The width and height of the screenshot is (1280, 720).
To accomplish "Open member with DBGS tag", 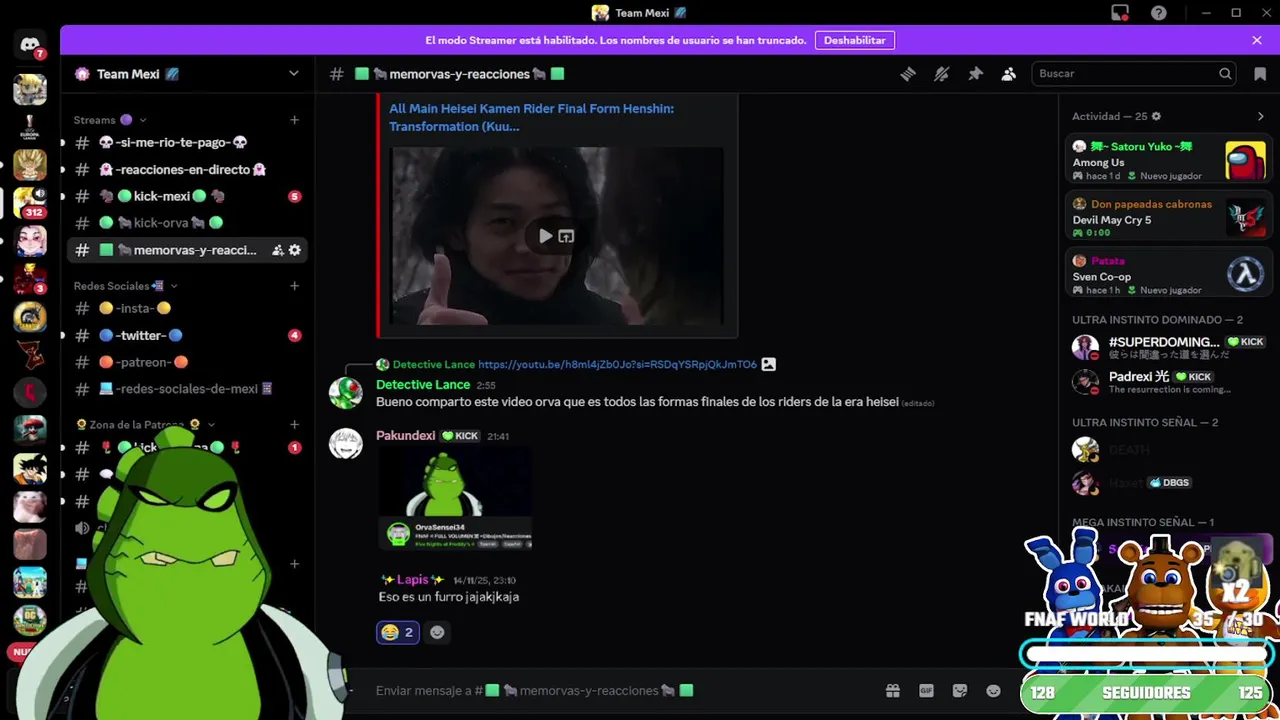I will coord(1168,482).
